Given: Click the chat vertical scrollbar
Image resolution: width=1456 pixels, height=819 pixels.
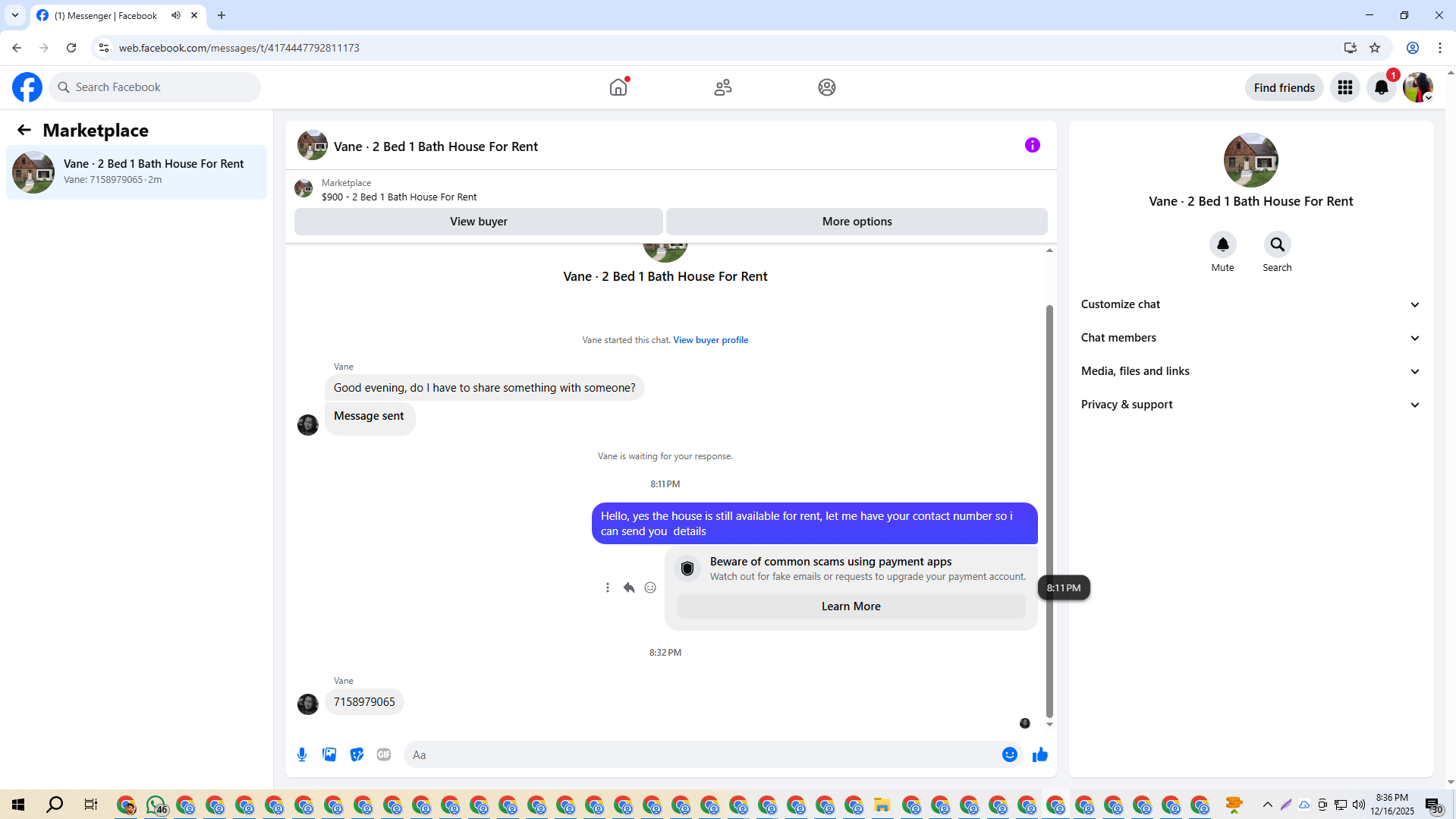Looking at the screenshot, I should pos(1049,511).
